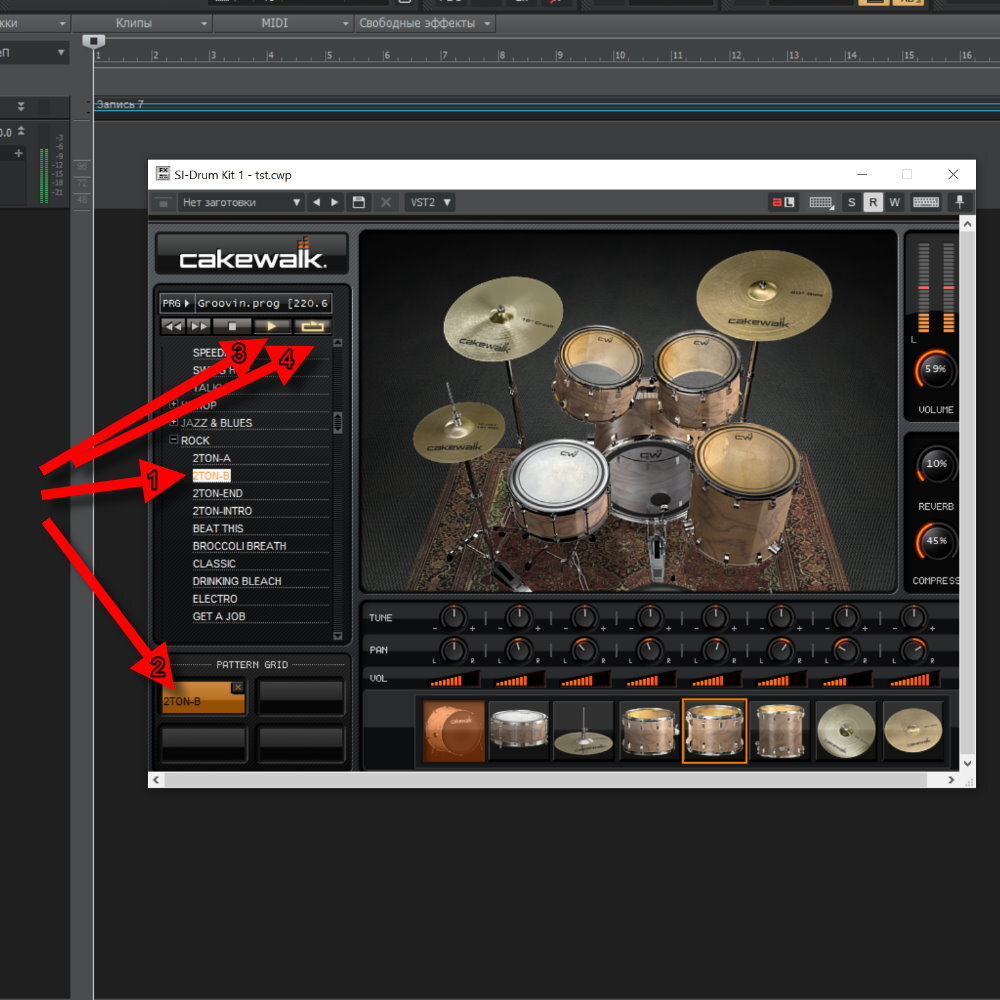
Task: Expand track strip with double-chevron icon
Action: tap(21, 106)
